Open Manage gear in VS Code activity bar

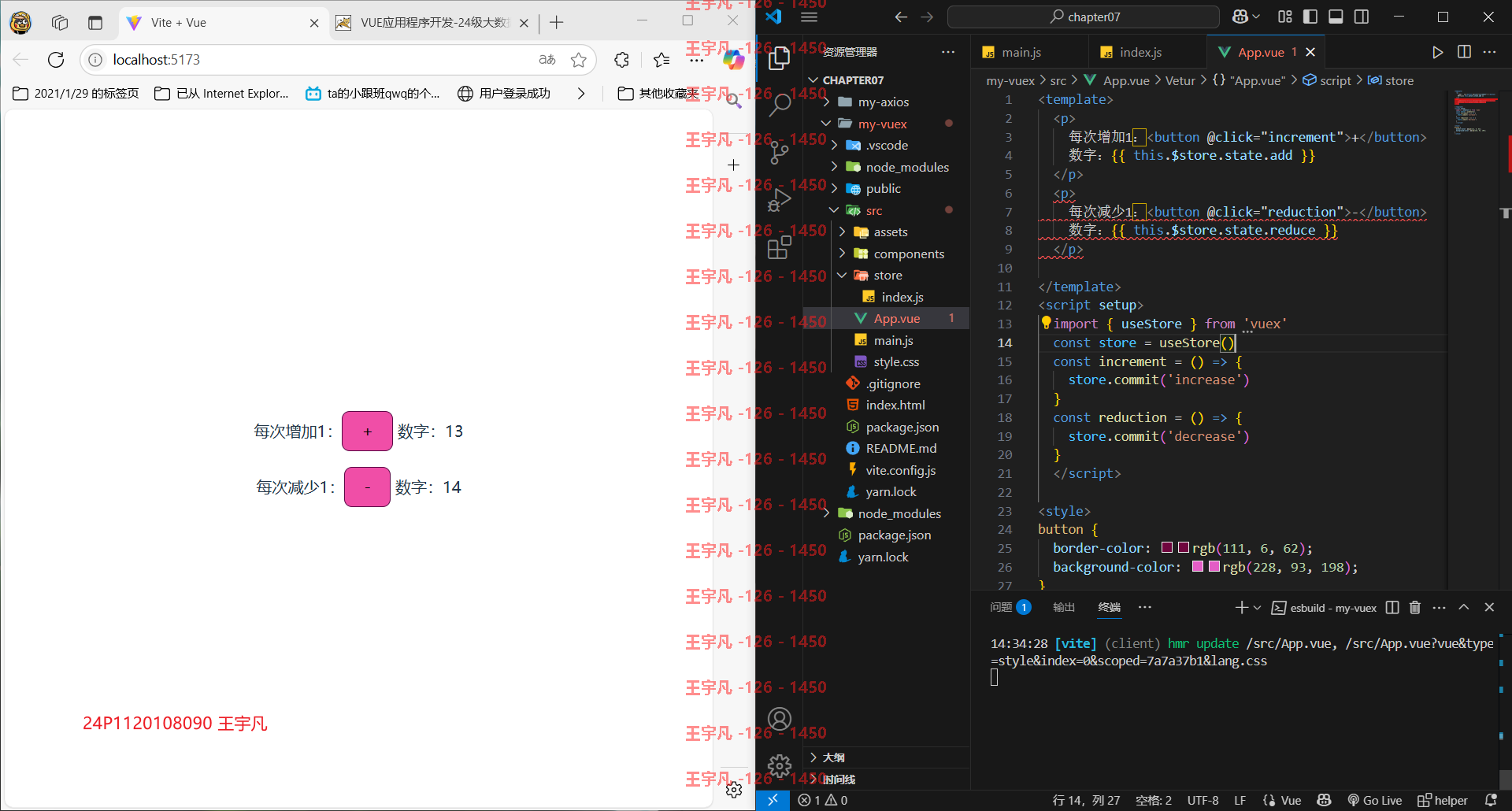click(x=779, y=765)
